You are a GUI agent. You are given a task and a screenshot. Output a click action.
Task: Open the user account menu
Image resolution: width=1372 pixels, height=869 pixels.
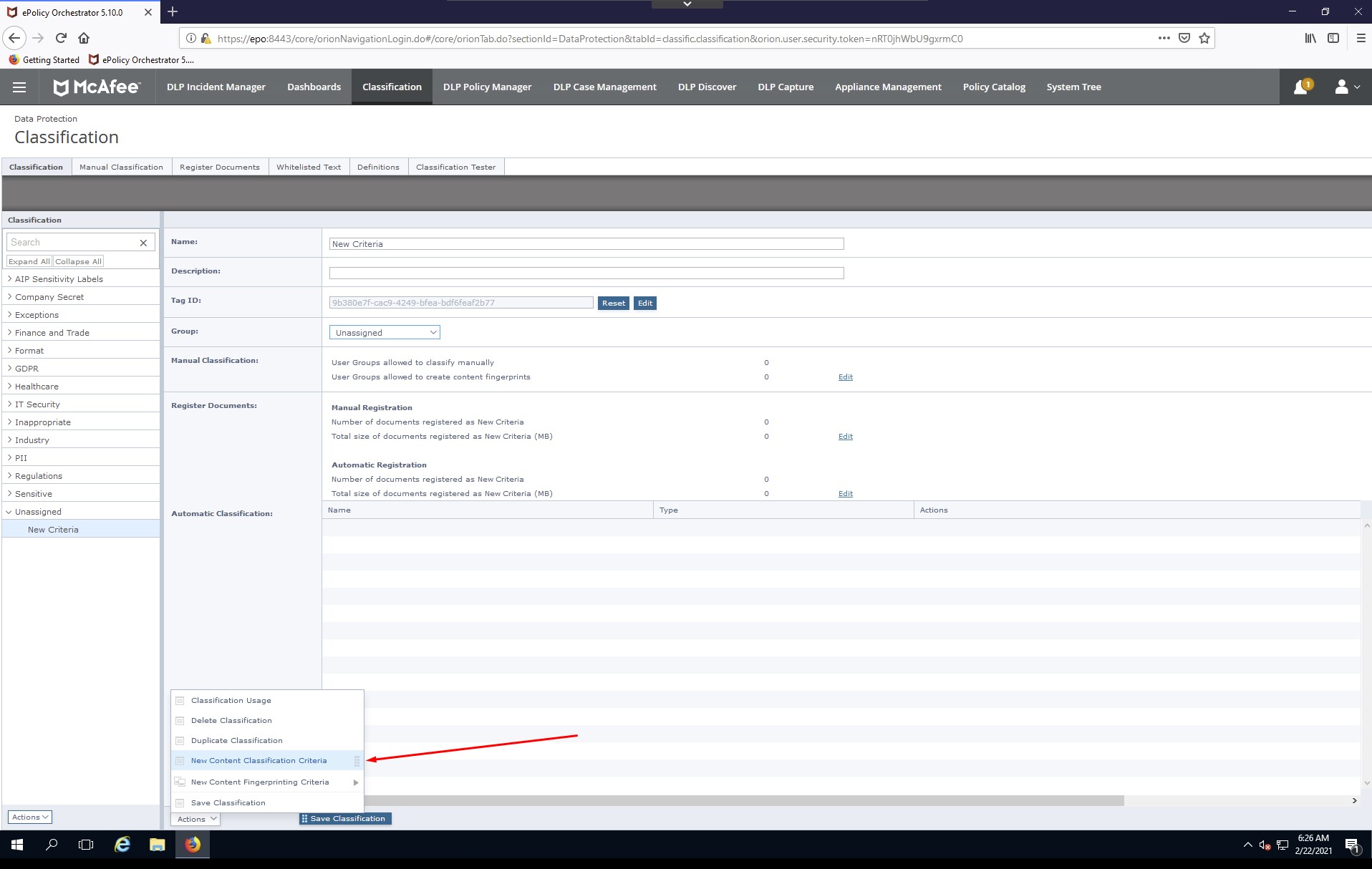[1346, 87]
